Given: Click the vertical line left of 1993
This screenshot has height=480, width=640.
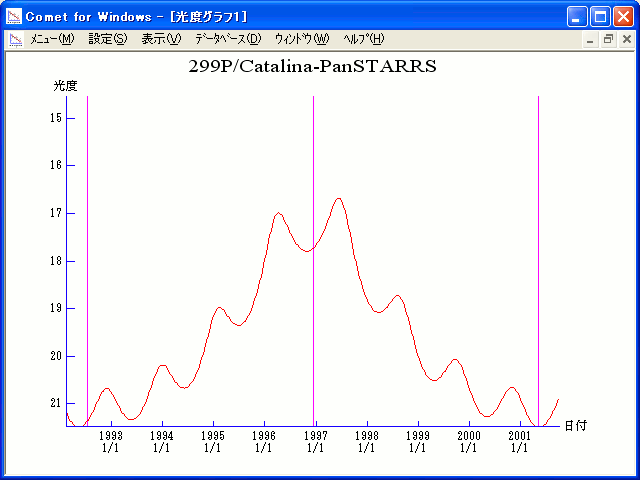Looking at the screenshot, I should [x=87, y=250].
